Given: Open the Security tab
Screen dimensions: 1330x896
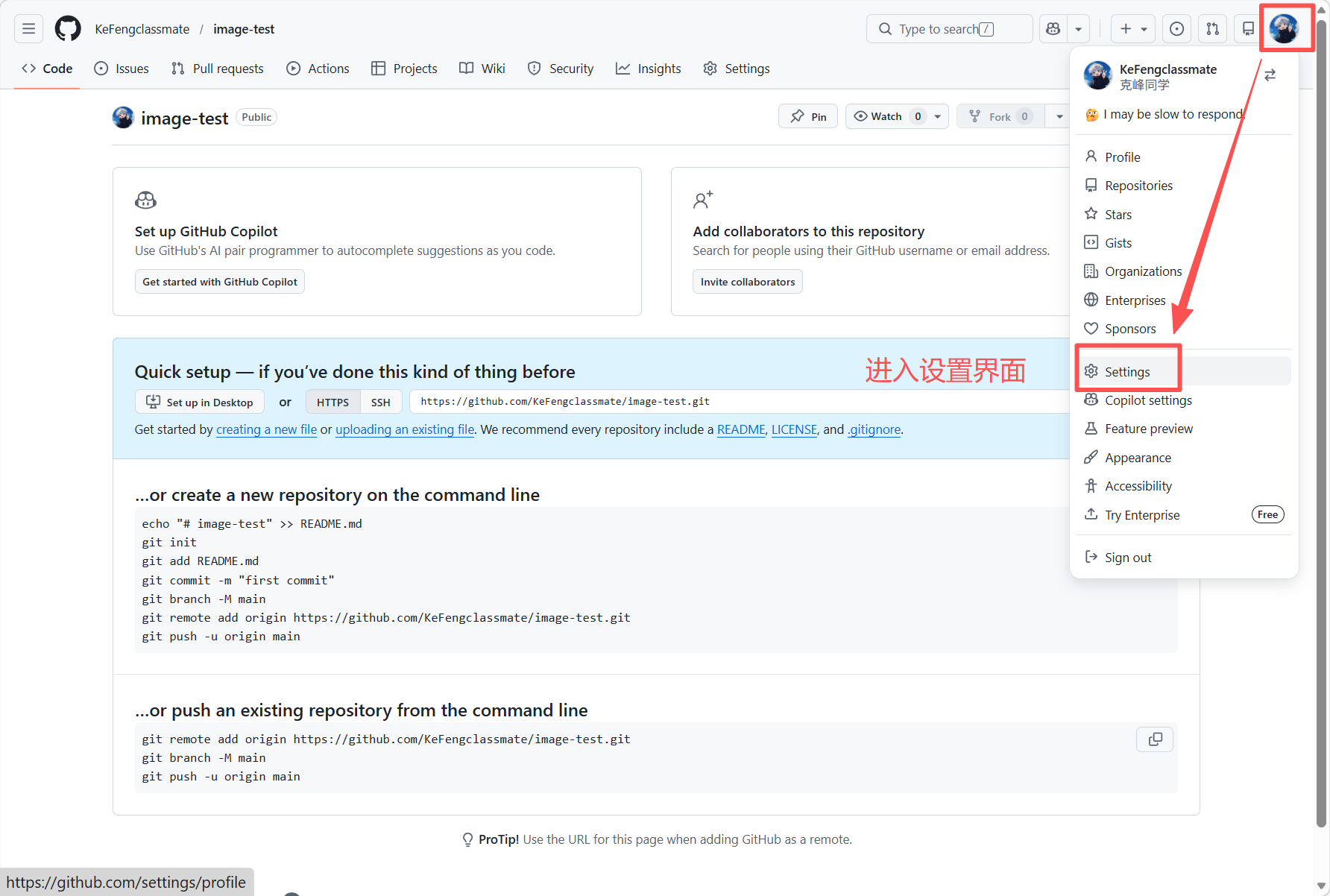Looking at the screenshot, I should (x=561, y=69).
